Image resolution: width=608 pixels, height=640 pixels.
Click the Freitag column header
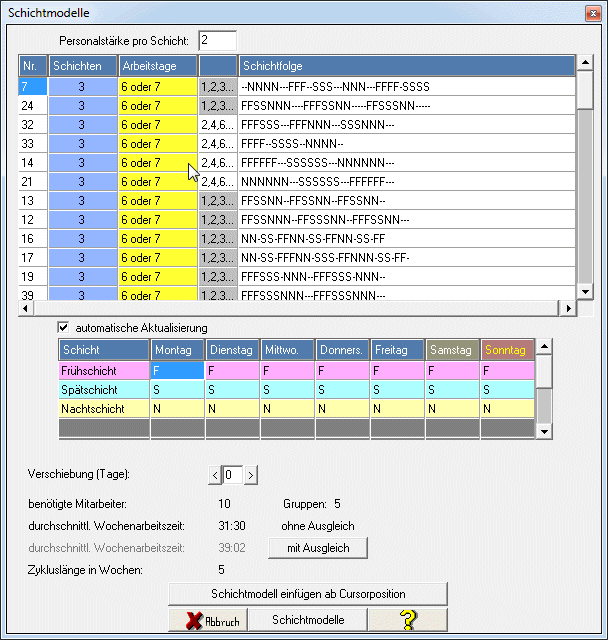[397, 350]
